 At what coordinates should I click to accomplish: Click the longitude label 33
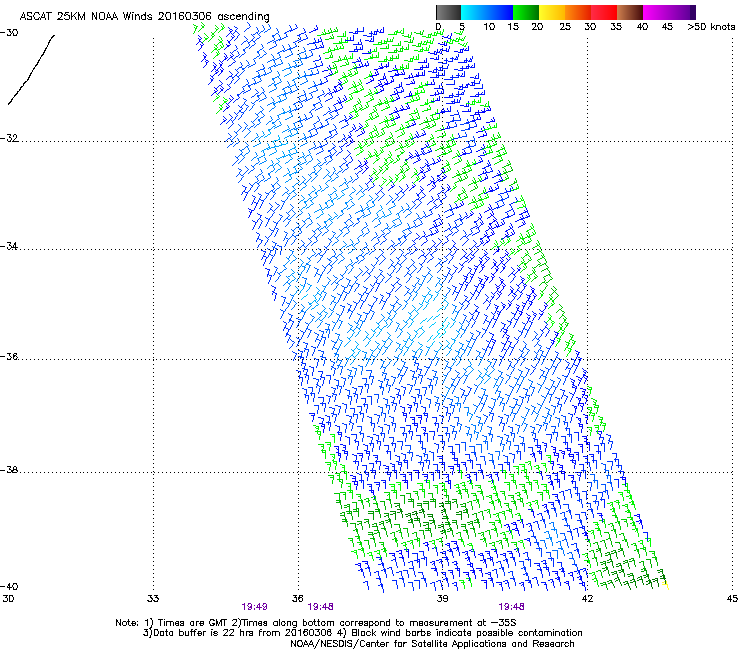tap(153, 599)
